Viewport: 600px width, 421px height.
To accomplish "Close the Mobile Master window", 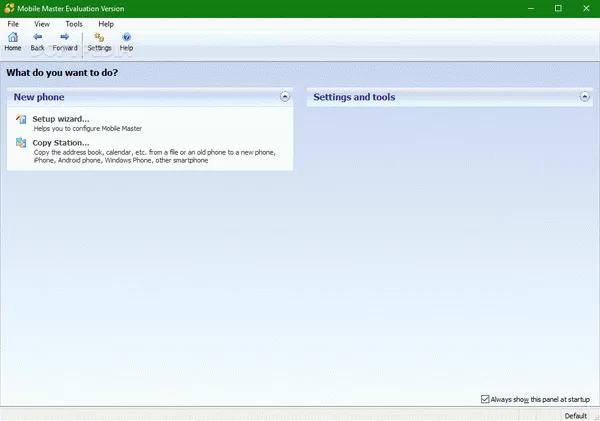I will click(586, 8).
